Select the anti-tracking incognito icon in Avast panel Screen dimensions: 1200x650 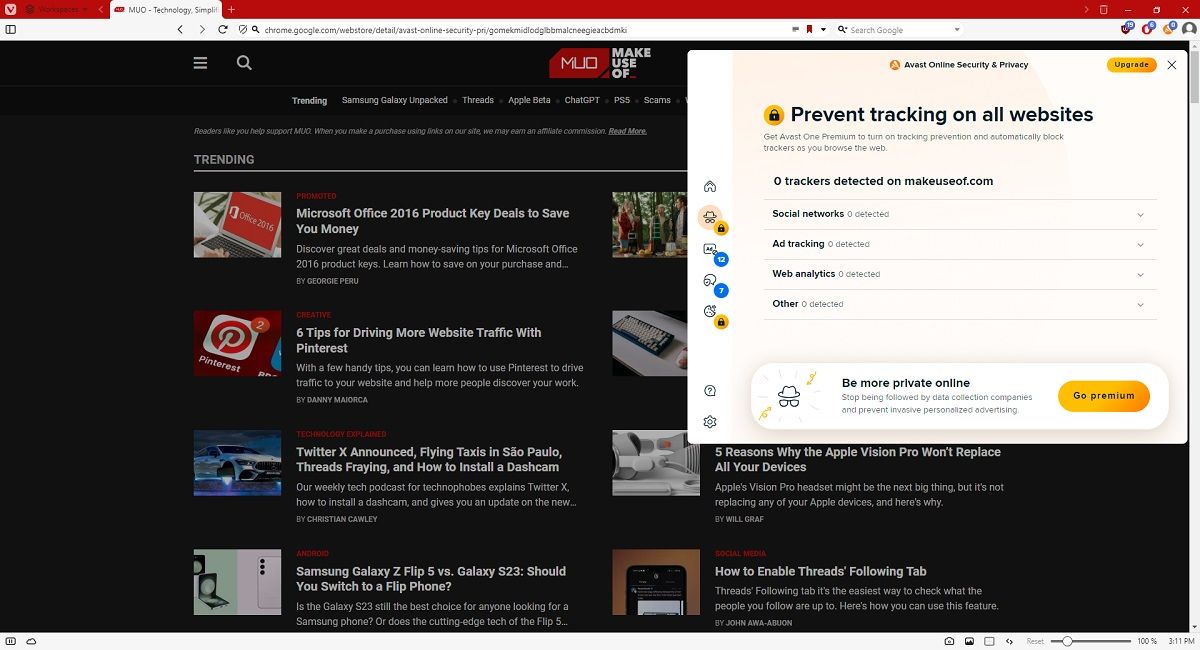[x=710, y=217]
